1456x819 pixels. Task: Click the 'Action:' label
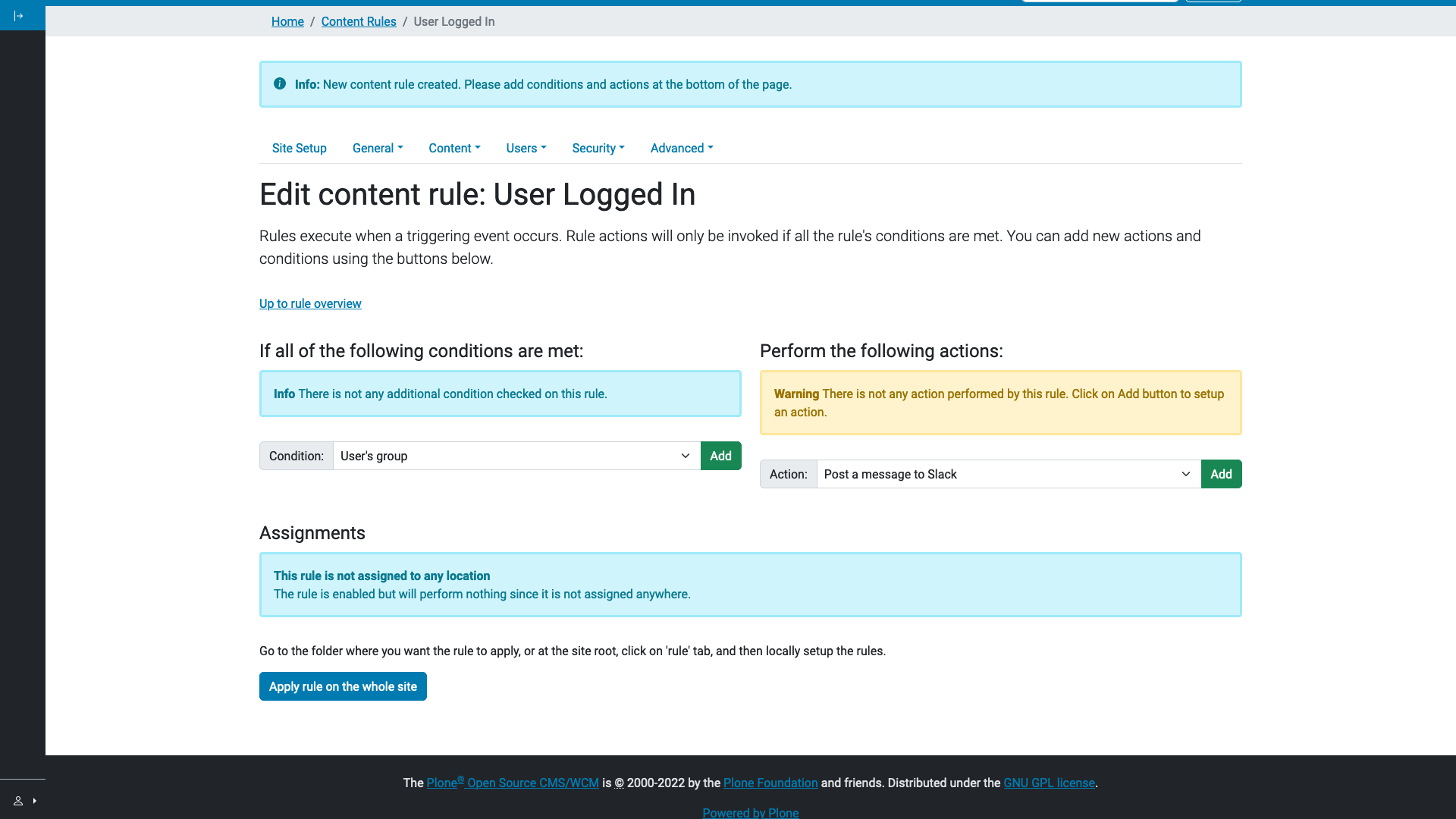coord(789,474)
